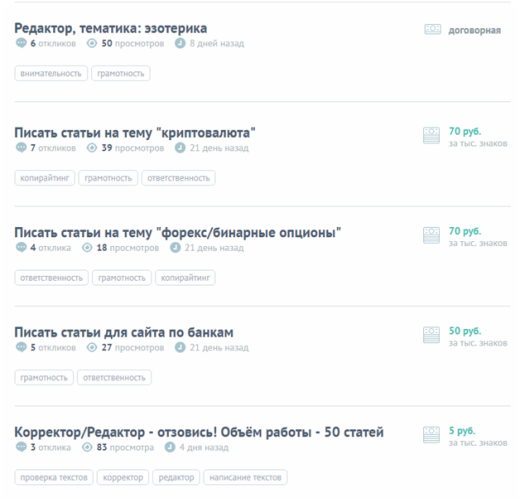Open the job 'Редактор, тематика: эзотерика'
The height and width of the screenshot is (503, 520).
pyautogui.click(x=111, y=29)
